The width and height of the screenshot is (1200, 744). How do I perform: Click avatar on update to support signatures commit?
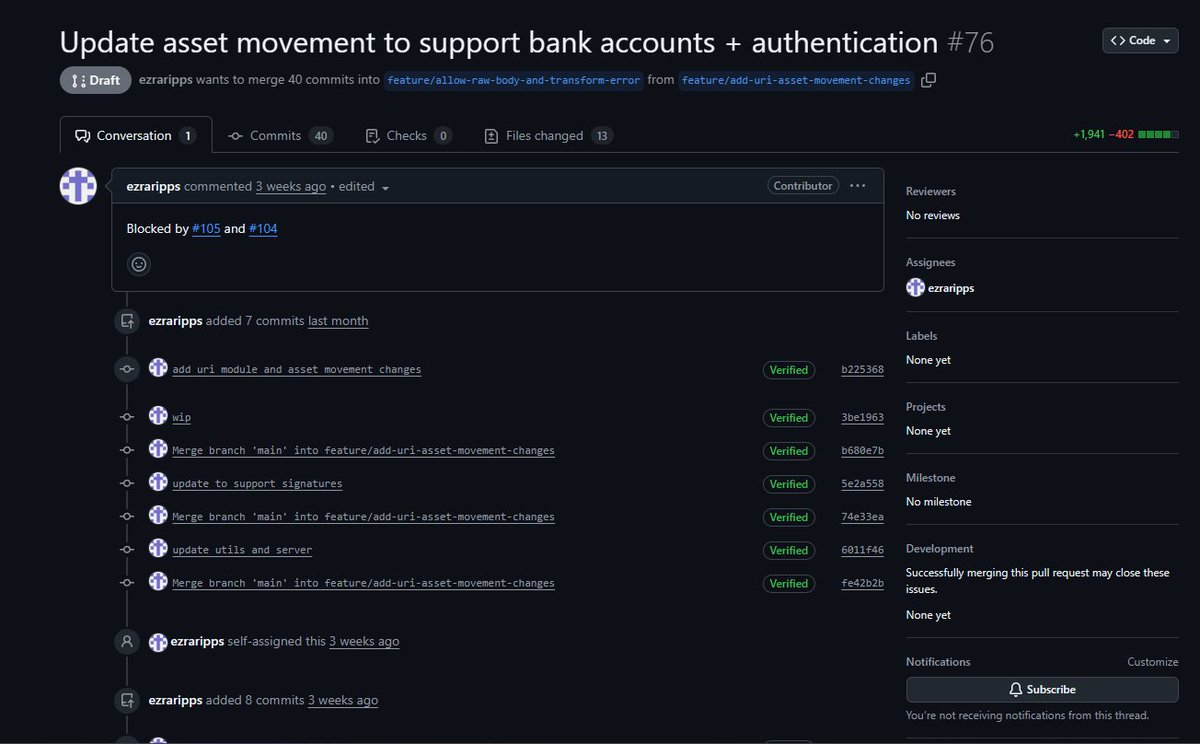point(158,483)
